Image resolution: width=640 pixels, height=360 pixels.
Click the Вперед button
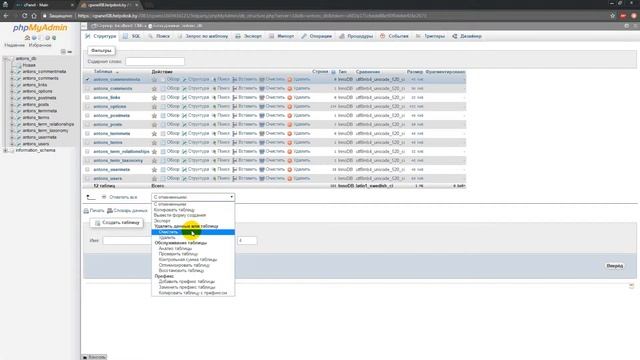(x=615, y=266)
